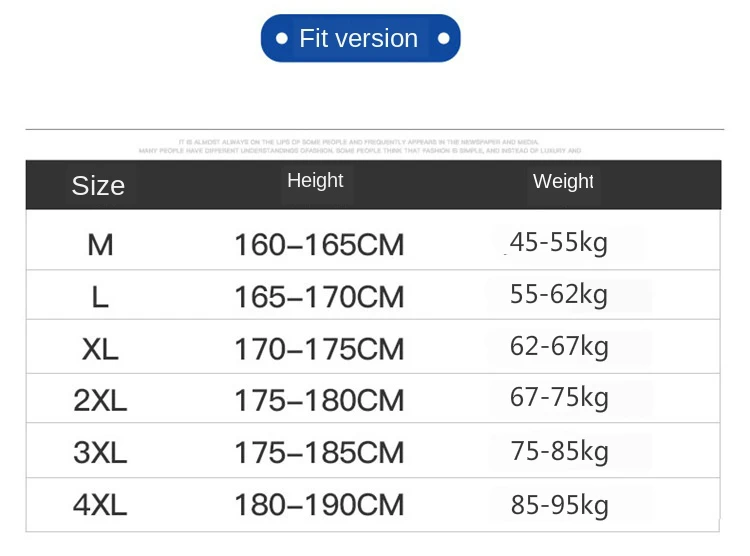The width and height of the screenshot is (750, 556).
Task: Click the M size cell
Action: (100, 245)
